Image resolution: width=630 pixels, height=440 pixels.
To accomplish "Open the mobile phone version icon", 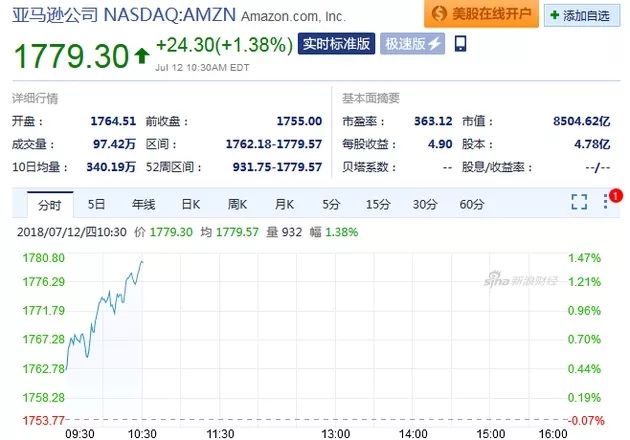I will tap(460, 44).
